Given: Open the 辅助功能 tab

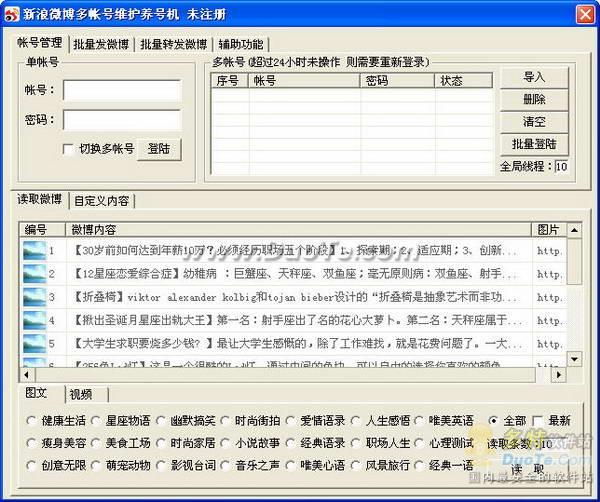Looking at the screenshot, I should pyautogui.click(x=241, y=44).
